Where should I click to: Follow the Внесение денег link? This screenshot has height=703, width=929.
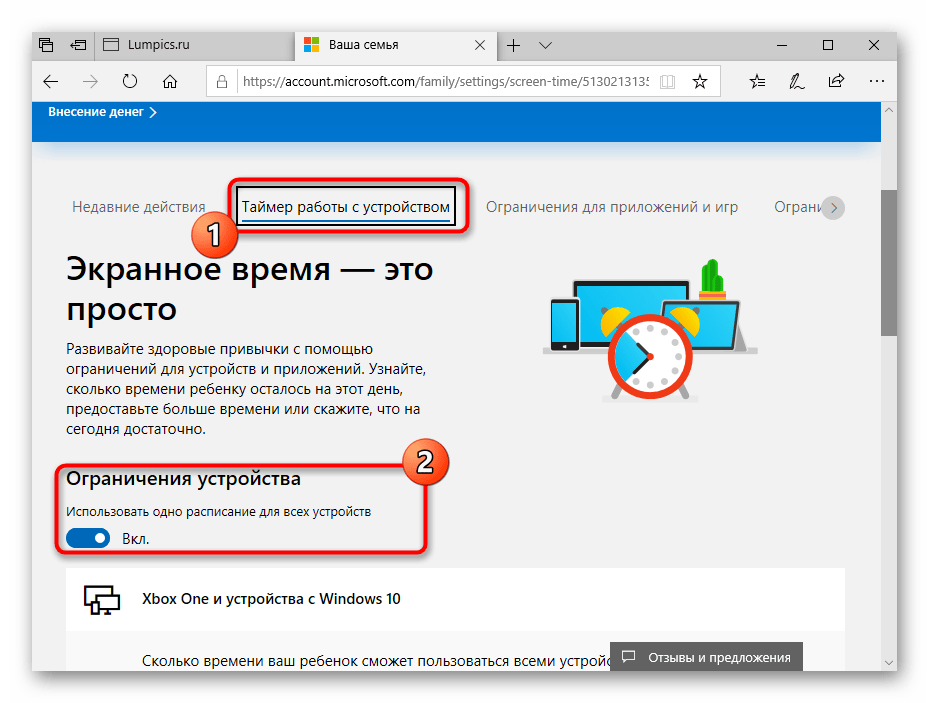coord(96,112)
